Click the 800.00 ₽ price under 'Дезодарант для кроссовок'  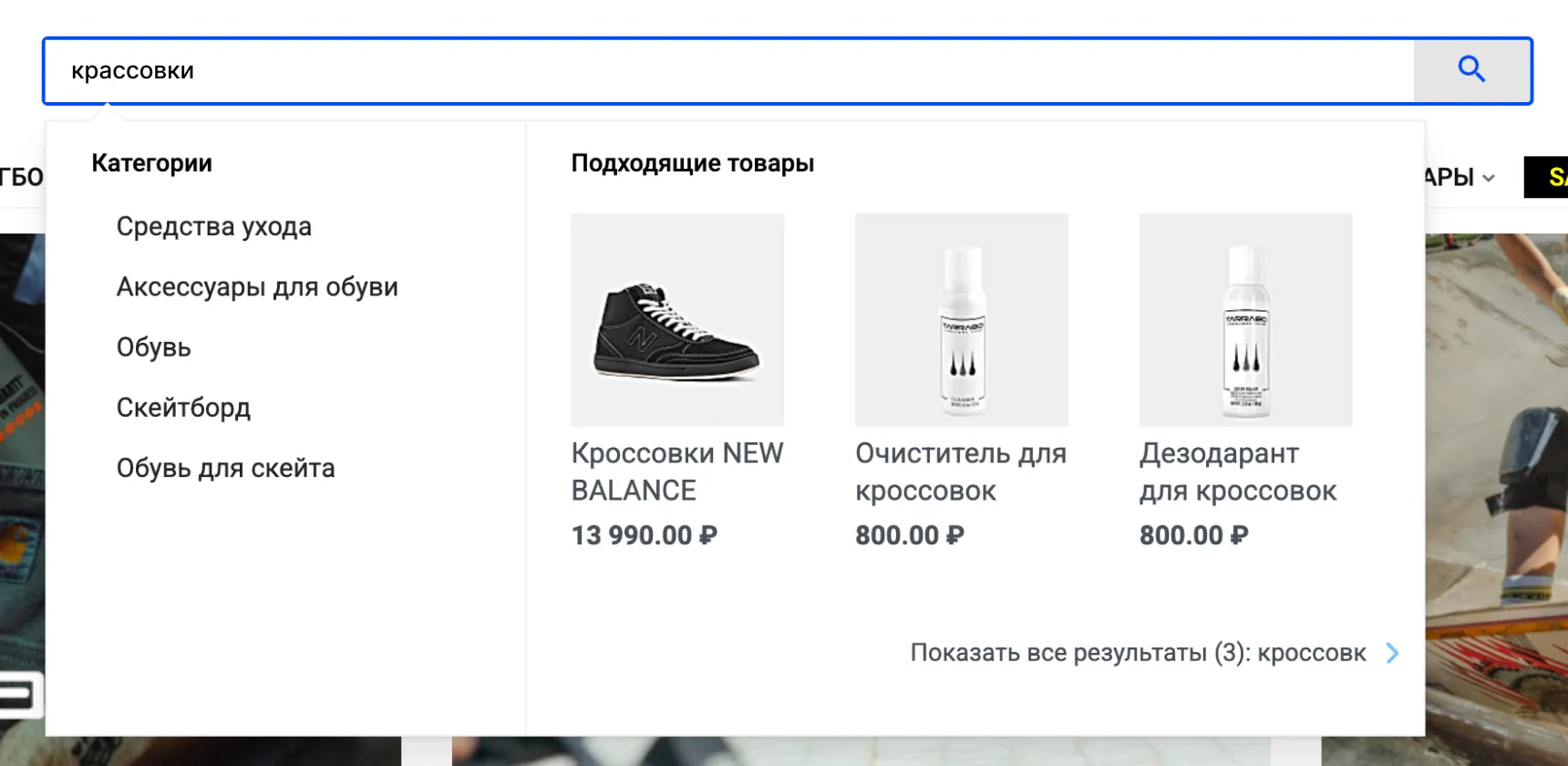pyautogui.click(x=1194, y=535)
